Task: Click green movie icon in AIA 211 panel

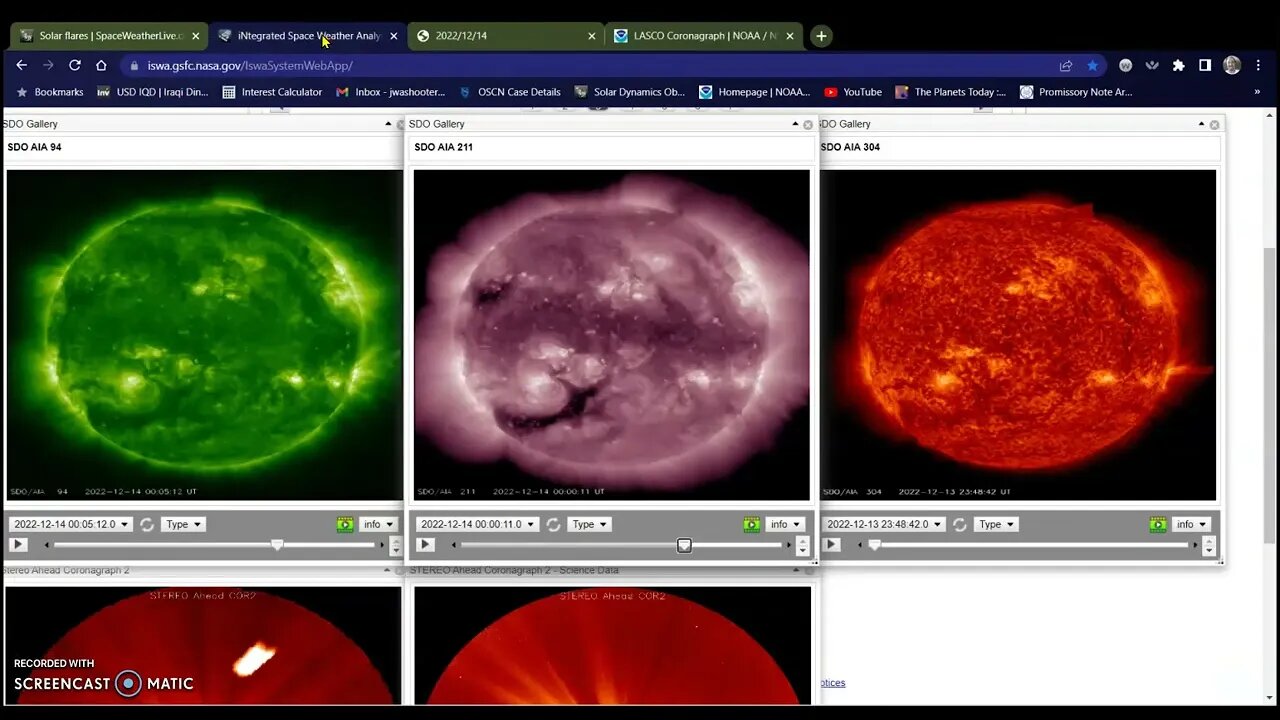Action: point(751,524)
